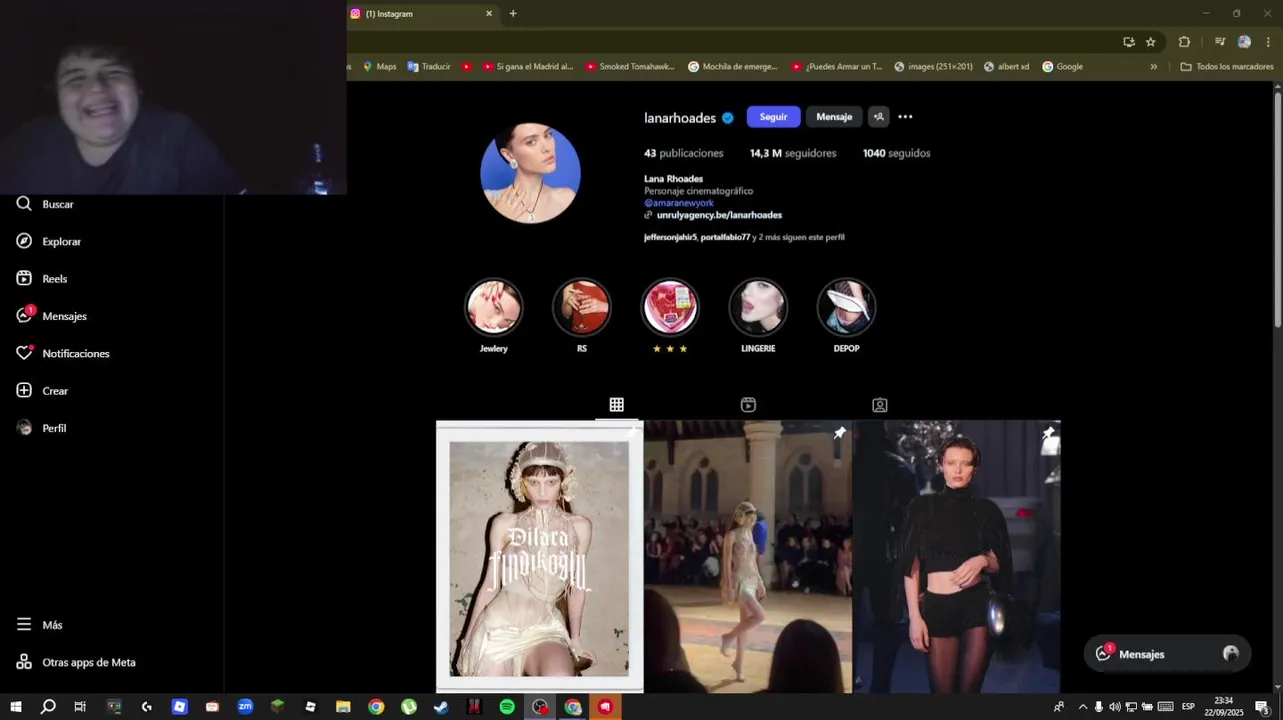Open the unrulyagency.be/lanarhoades link

pyautogui.click(x=719, y=215)
